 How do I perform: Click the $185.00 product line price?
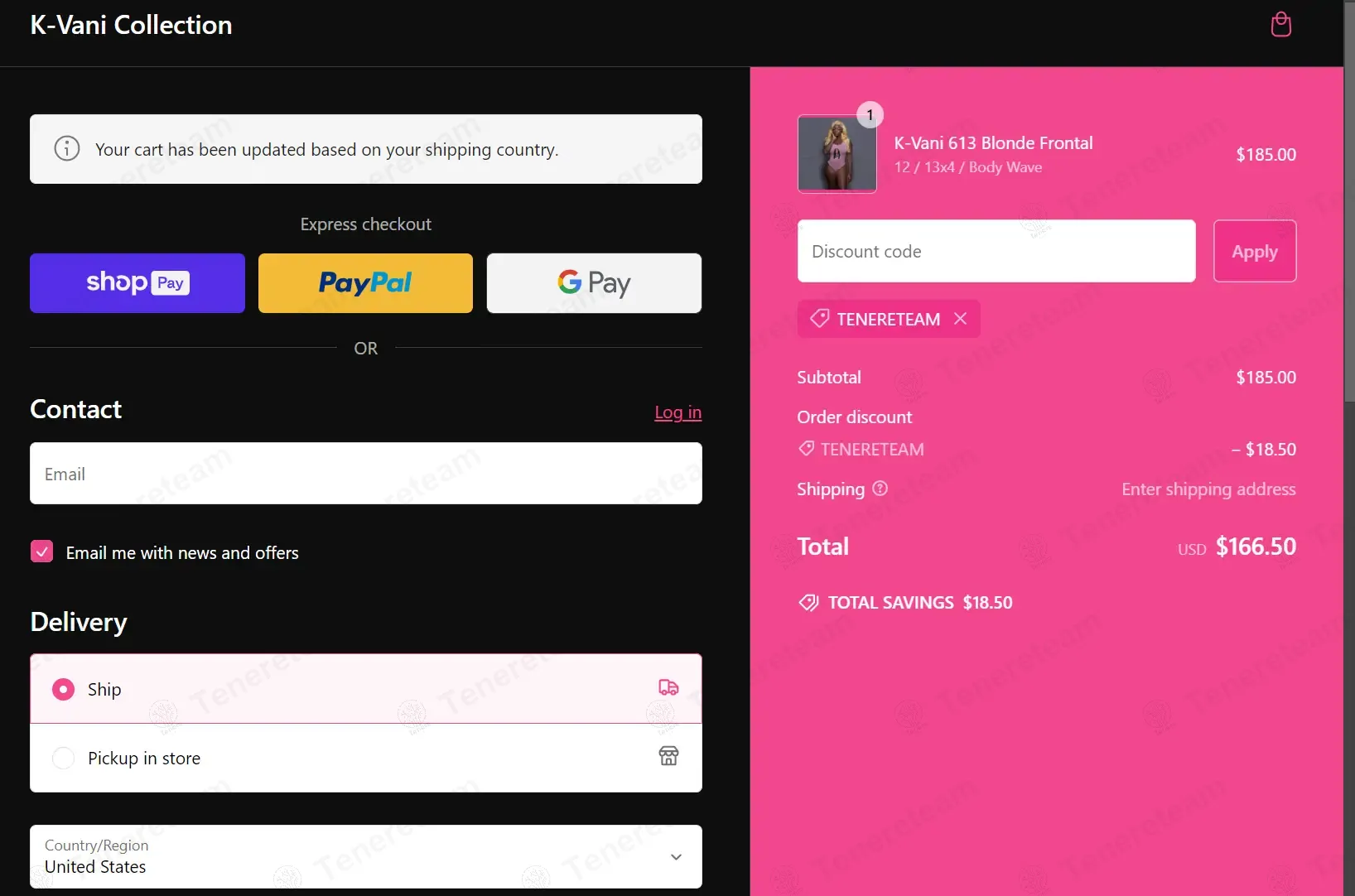[x=1266, y=155]
